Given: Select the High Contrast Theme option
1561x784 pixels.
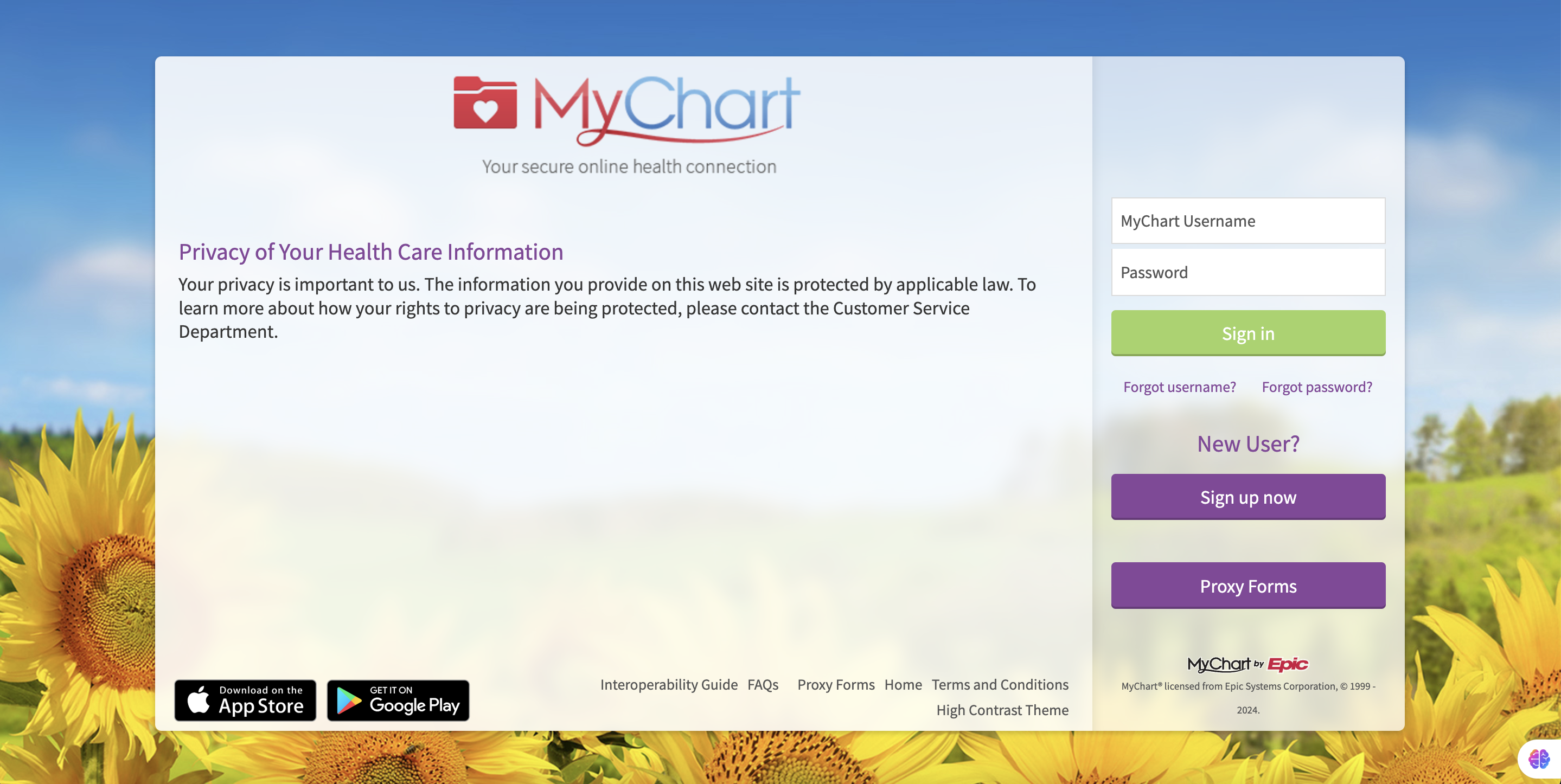Looking at the screenshot, I should pos(1002,709).
